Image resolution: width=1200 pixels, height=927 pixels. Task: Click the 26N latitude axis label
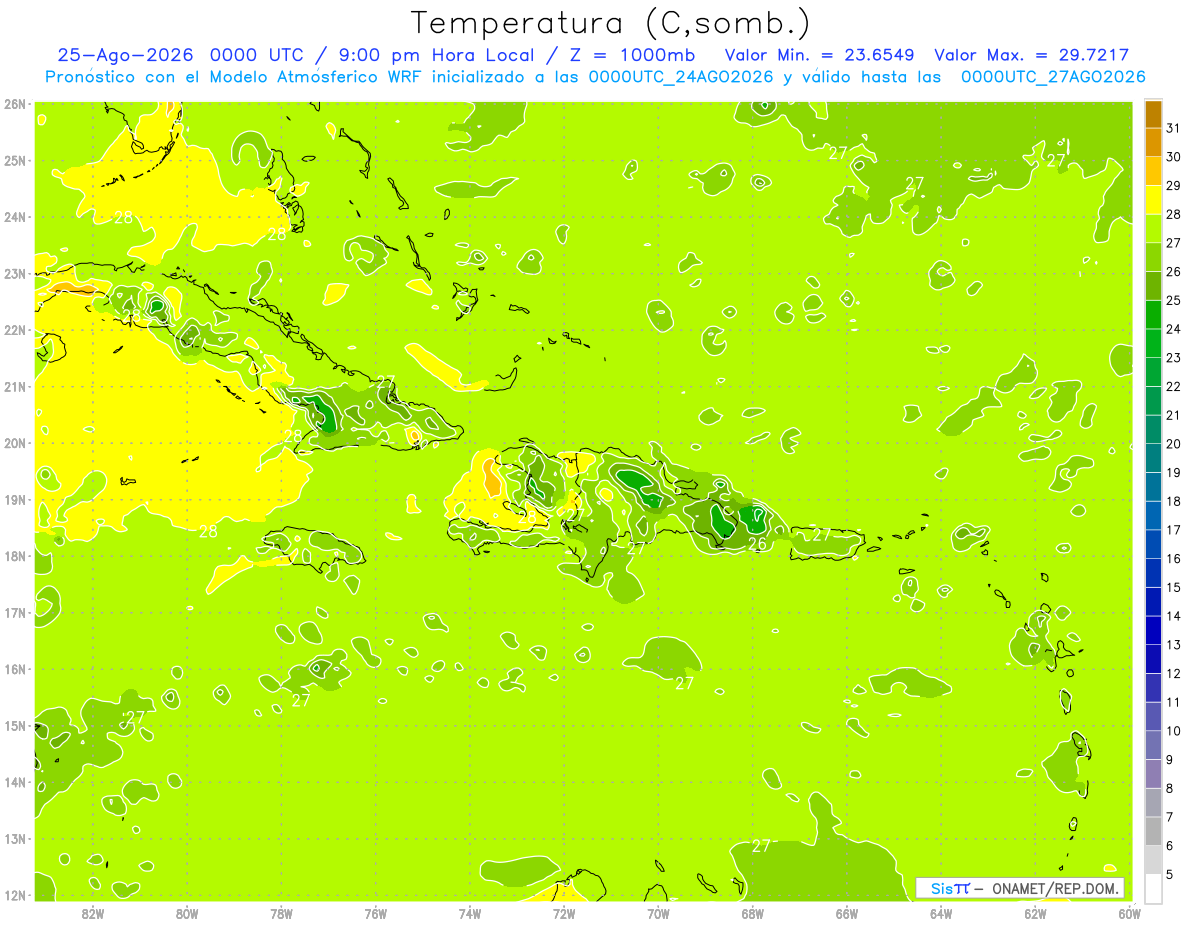(x=14, y=104)
